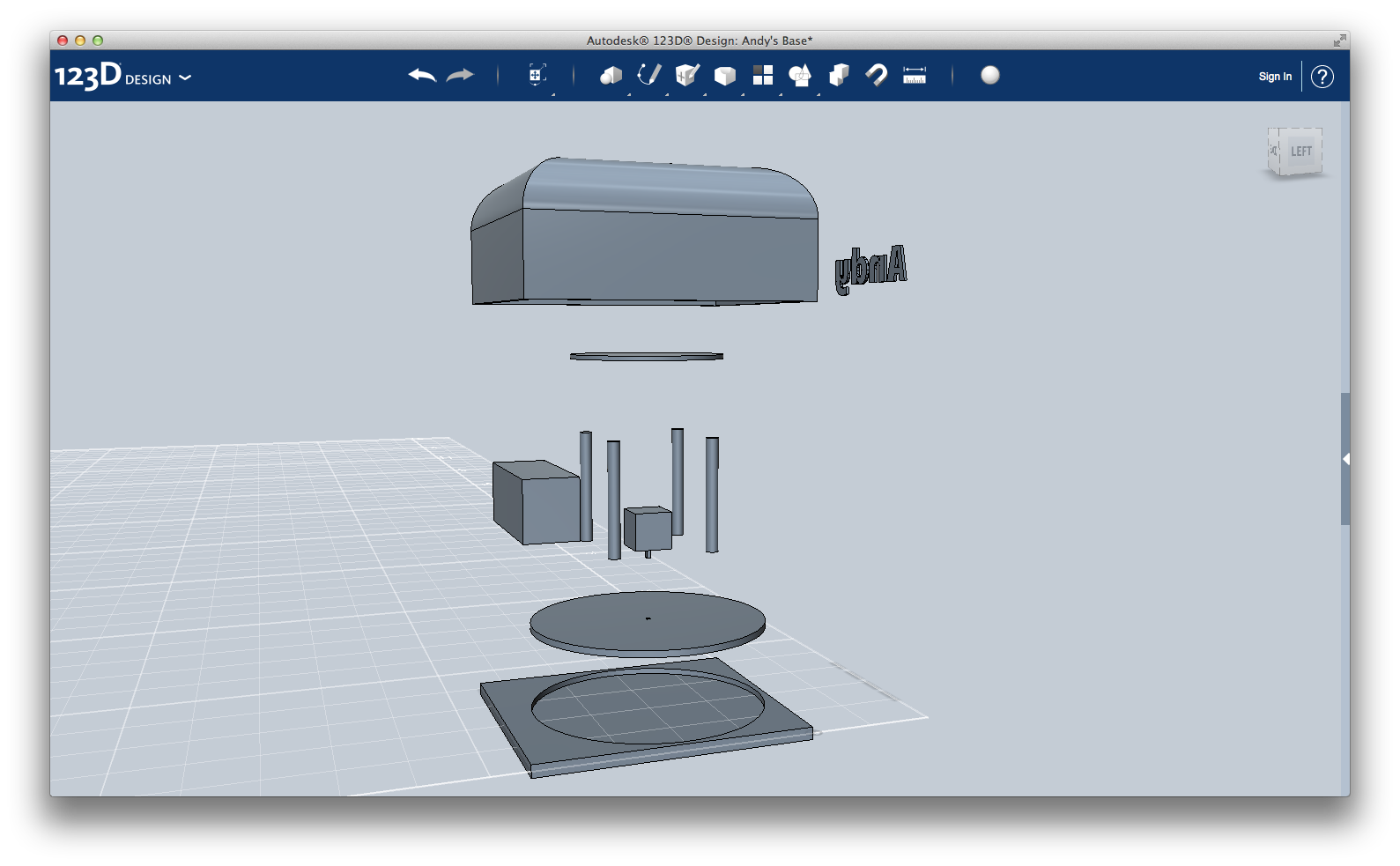1400x866 pixels.
Task: Select the mirrored 'Andy' 3D text
Action: pyautogui.click(x=870, y=269)
